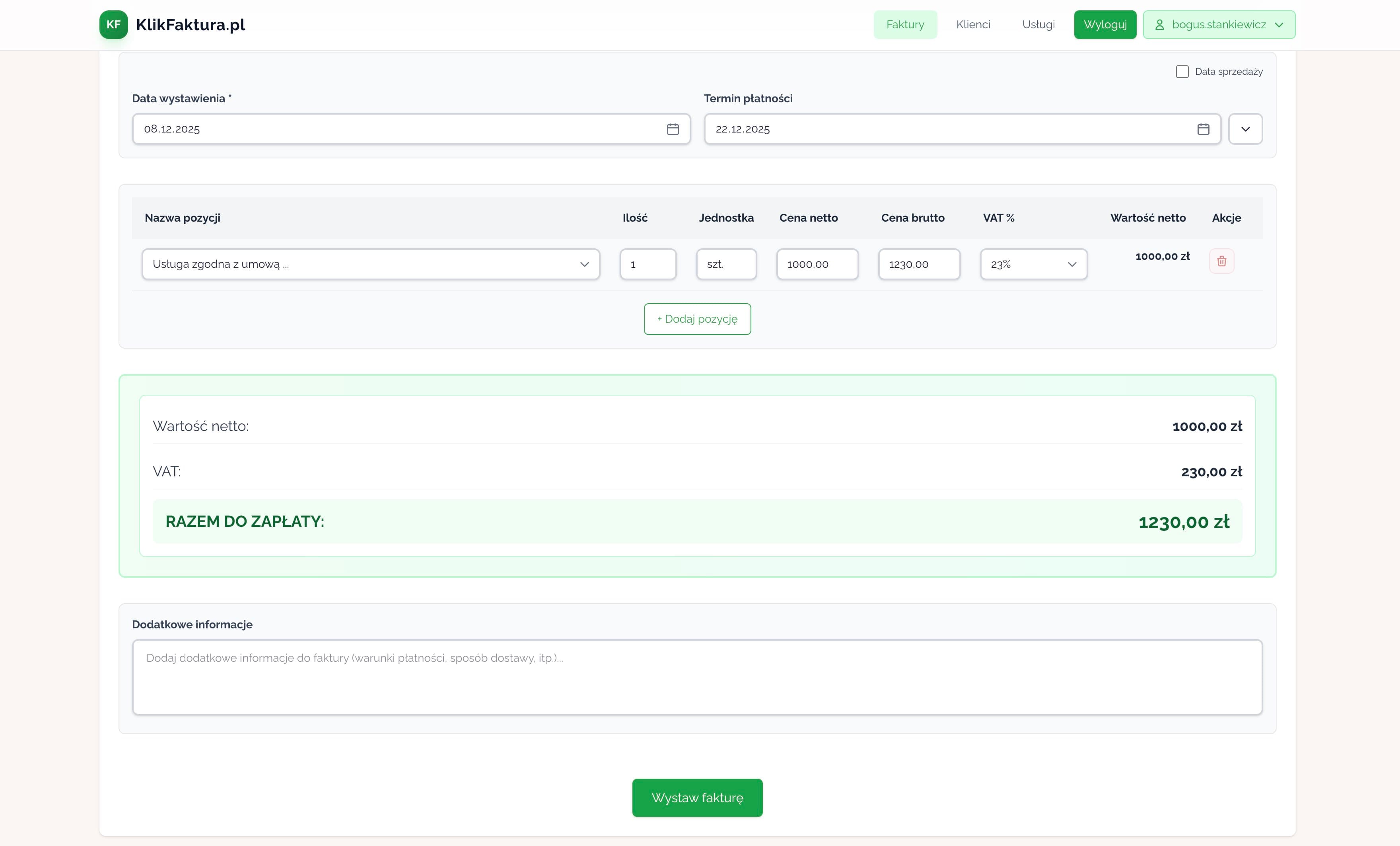Click the user profile icon
The width and height of the screenshot is (1400, 846).
click(1160, 25)
